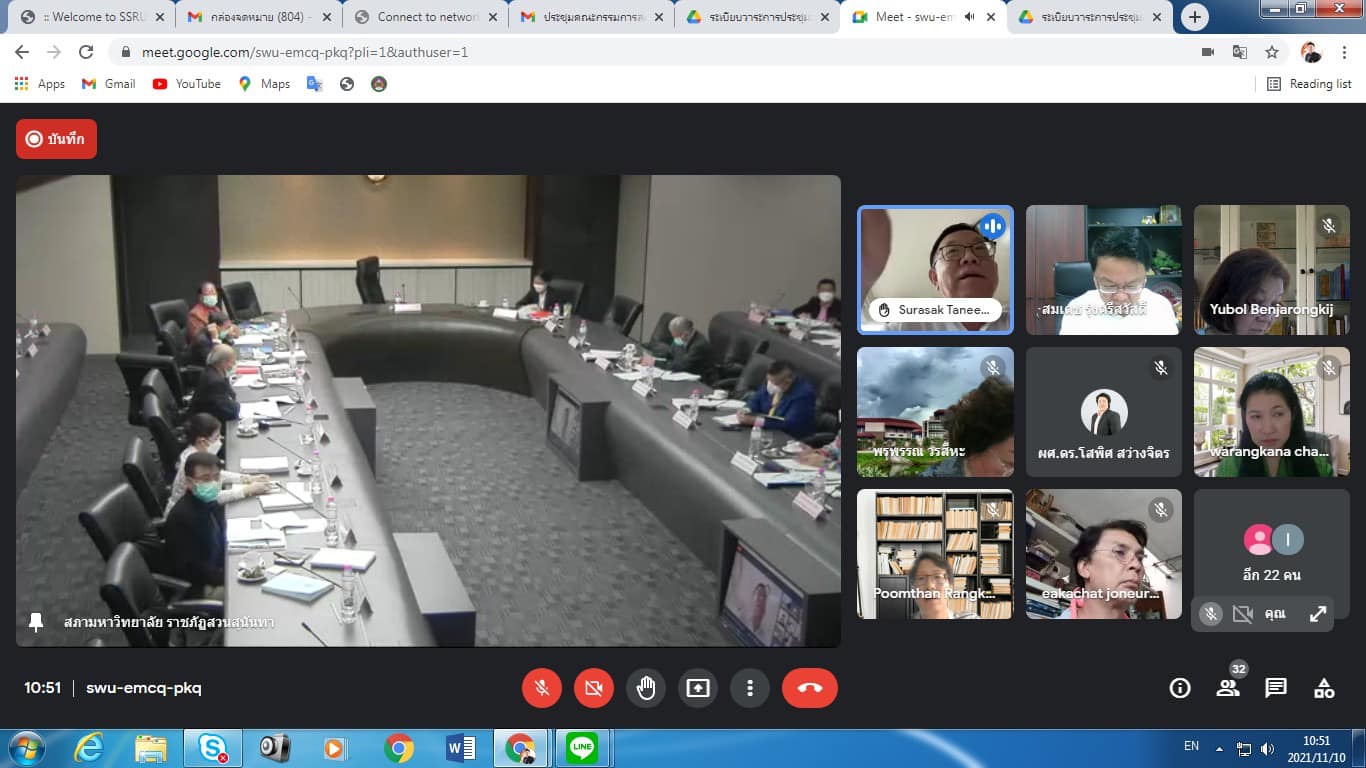
Task: Click the present screen icon
Action: 698,688
